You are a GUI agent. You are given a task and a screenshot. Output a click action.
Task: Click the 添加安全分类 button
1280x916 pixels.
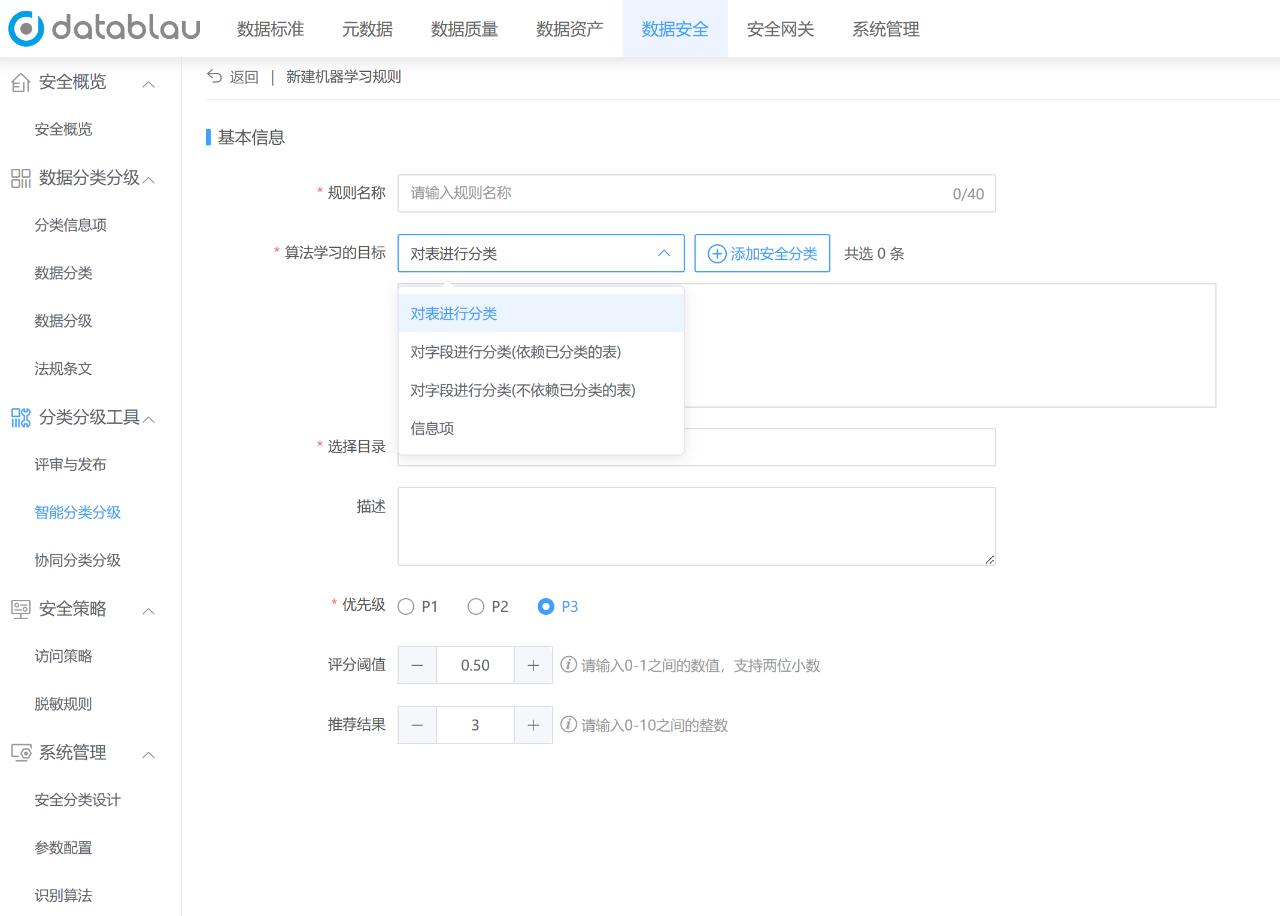(x=762, y=253)
